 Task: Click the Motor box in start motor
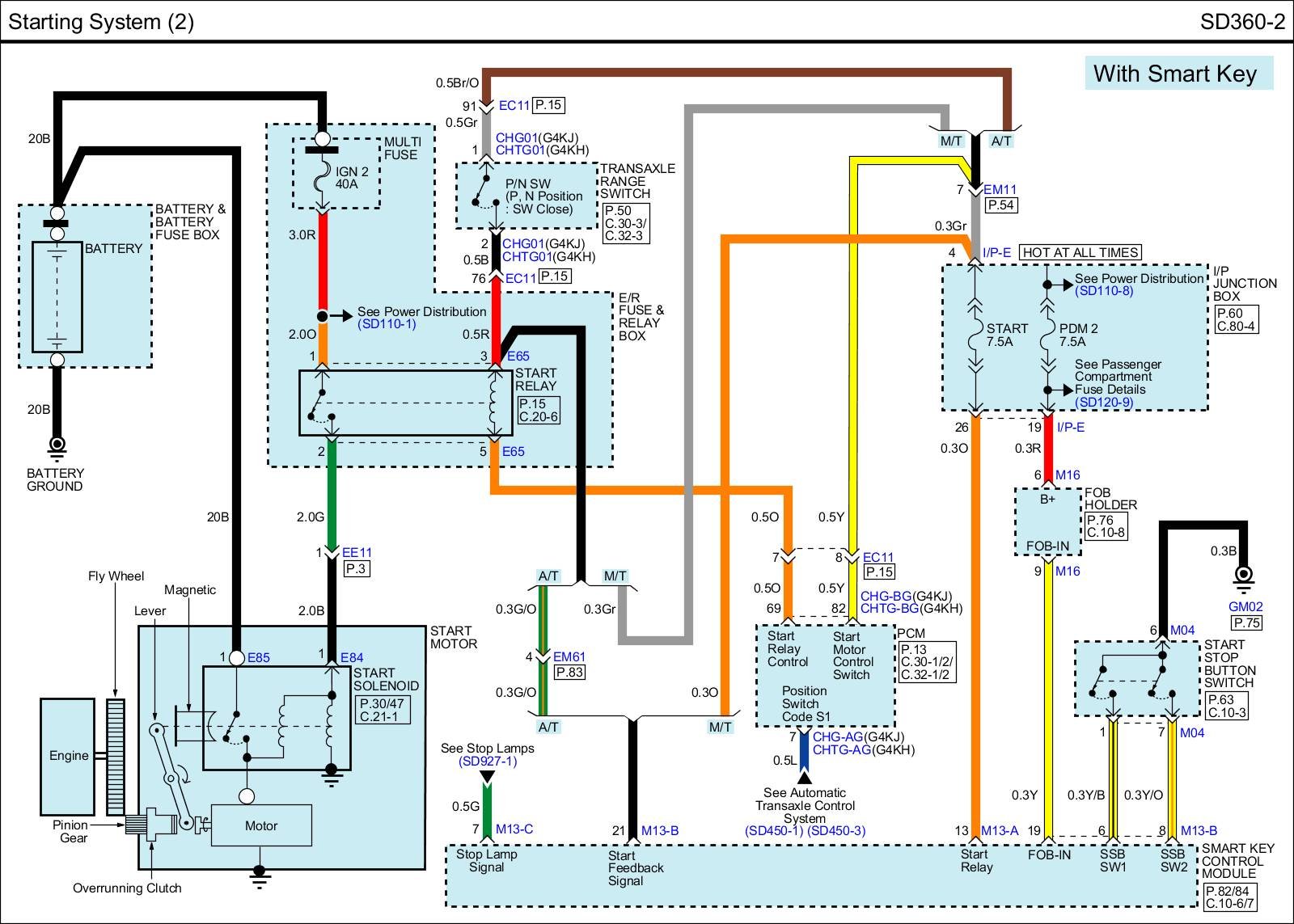coord(261,825)
